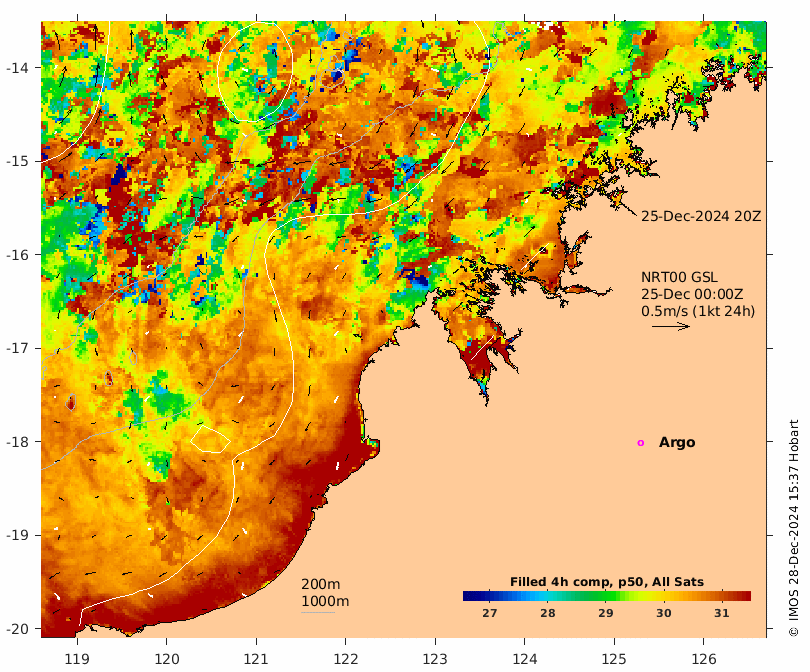The image size is (810, 672).
Task: Click the 'NRT00 GSL' text label
Action: click(x=679, y=277)
